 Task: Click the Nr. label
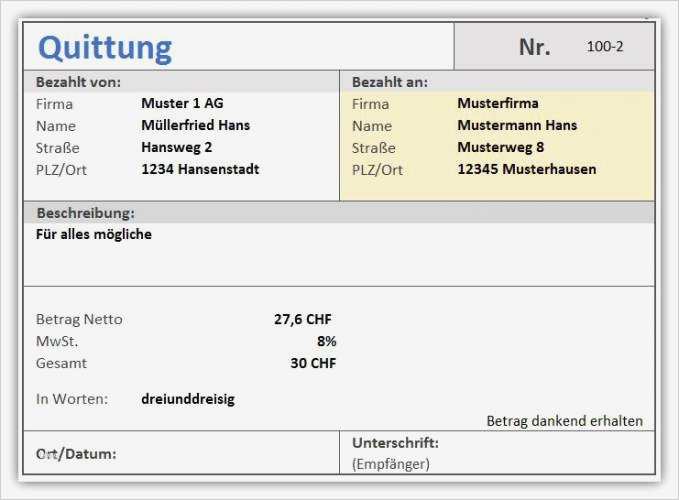click(535, 47)
